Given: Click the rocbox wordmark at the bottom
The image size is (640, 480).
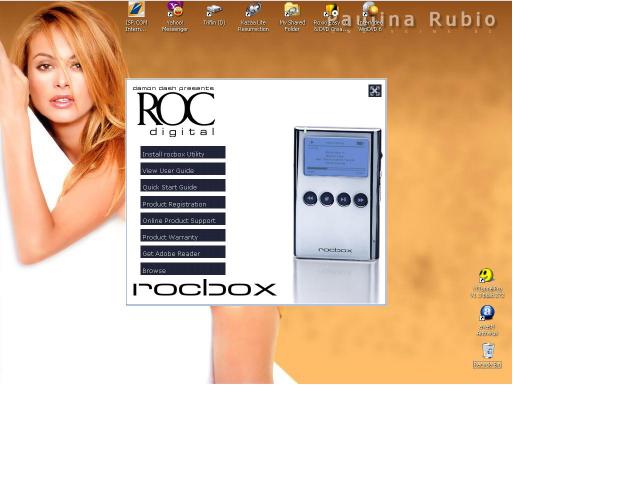Looking at the screenshot, I should (204, 288).
